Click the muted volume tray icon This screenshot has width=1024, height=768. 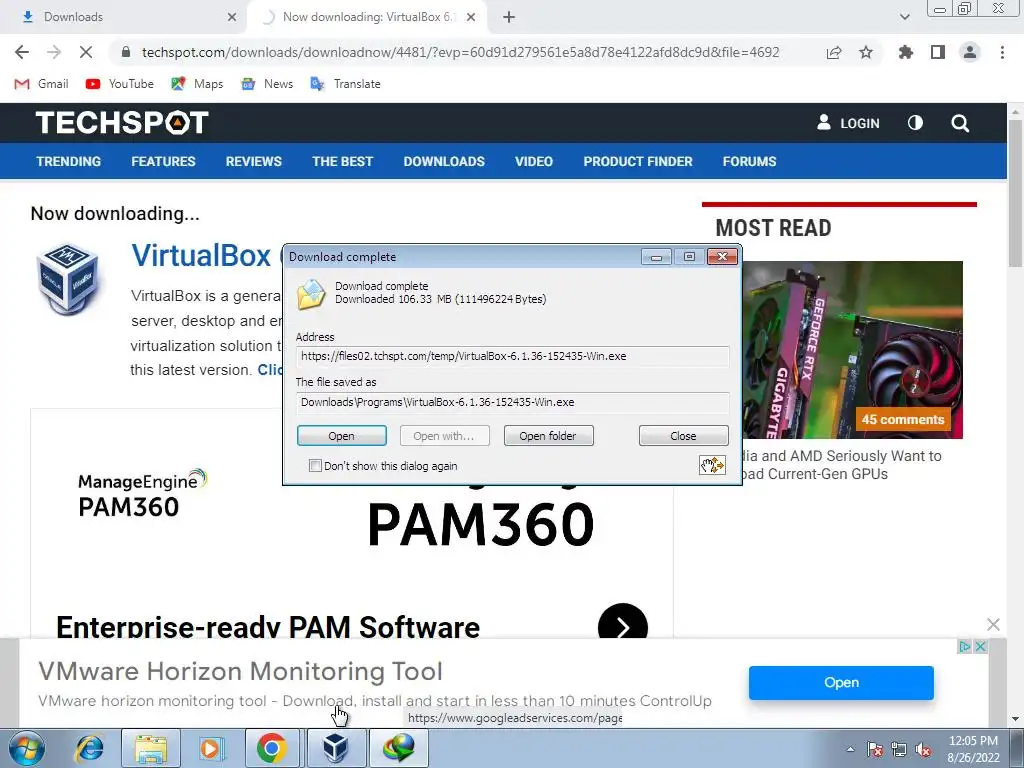923,749
